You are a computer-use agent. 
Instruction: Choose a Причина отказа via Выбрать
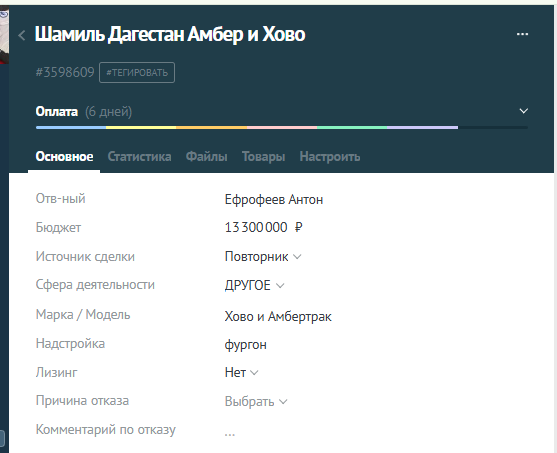pyautogui.click(x=256, y=401)
